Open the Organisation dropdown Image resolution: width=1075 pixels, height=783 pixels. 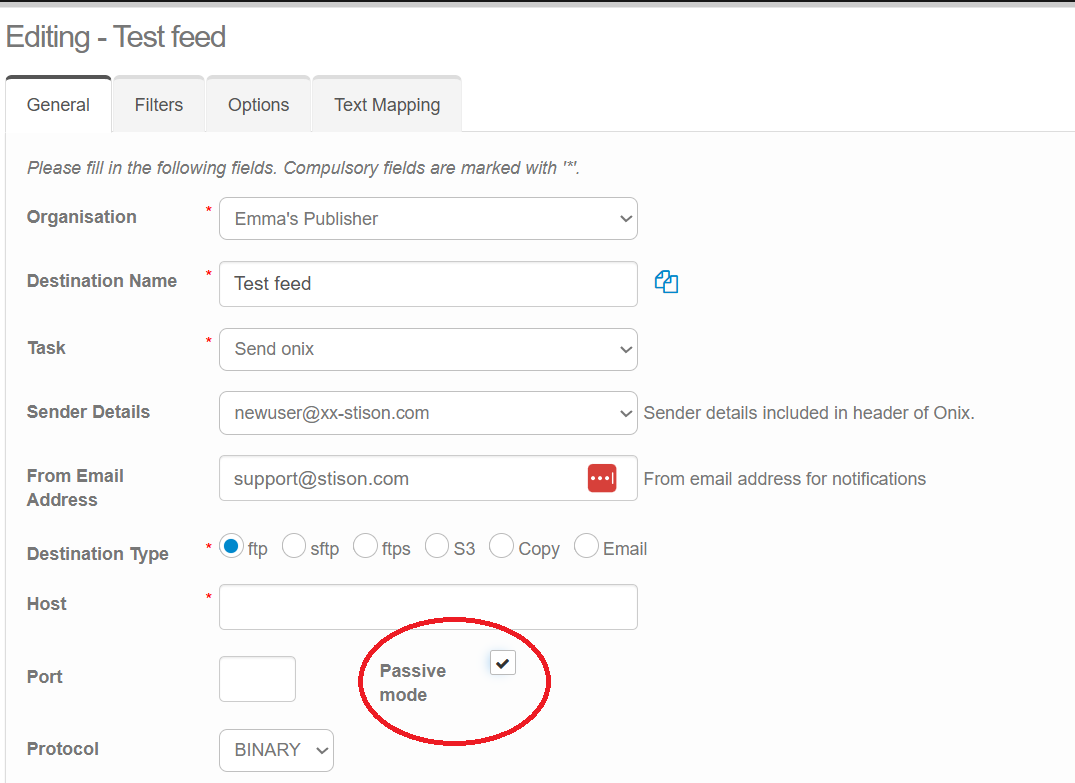[x=427, y=219]
